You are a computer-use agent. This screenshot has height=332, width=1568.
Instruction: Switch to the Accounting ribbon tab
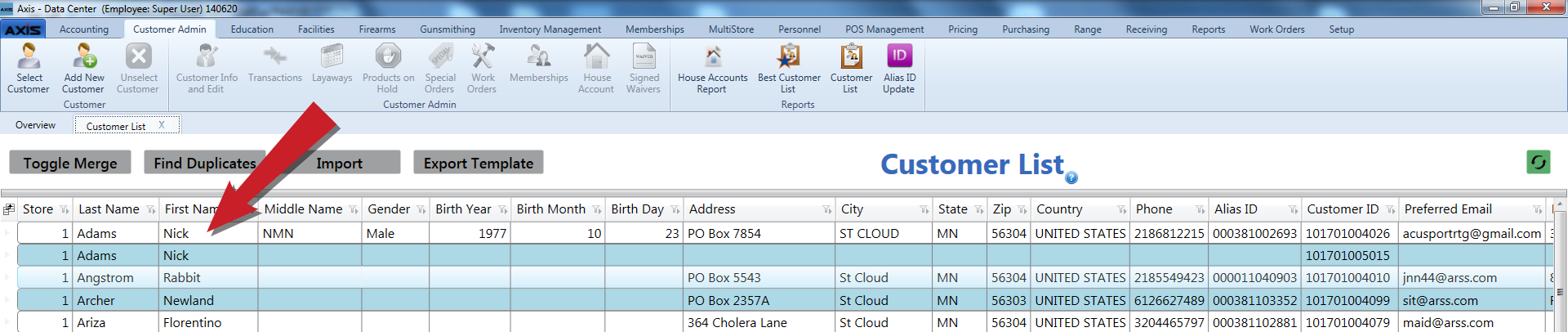[84, 29]
